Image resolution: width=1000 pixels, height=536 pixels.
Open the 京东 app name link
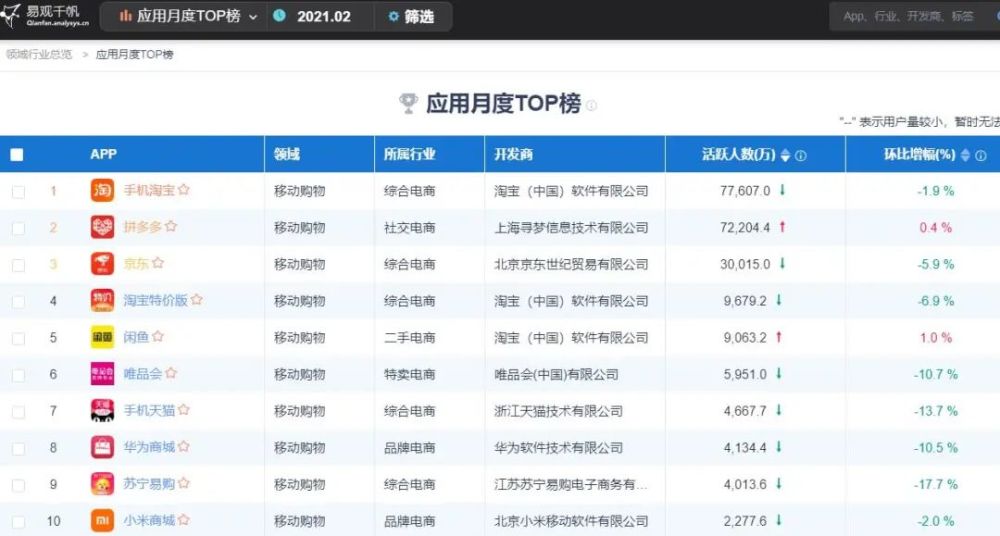coord(136,264)
